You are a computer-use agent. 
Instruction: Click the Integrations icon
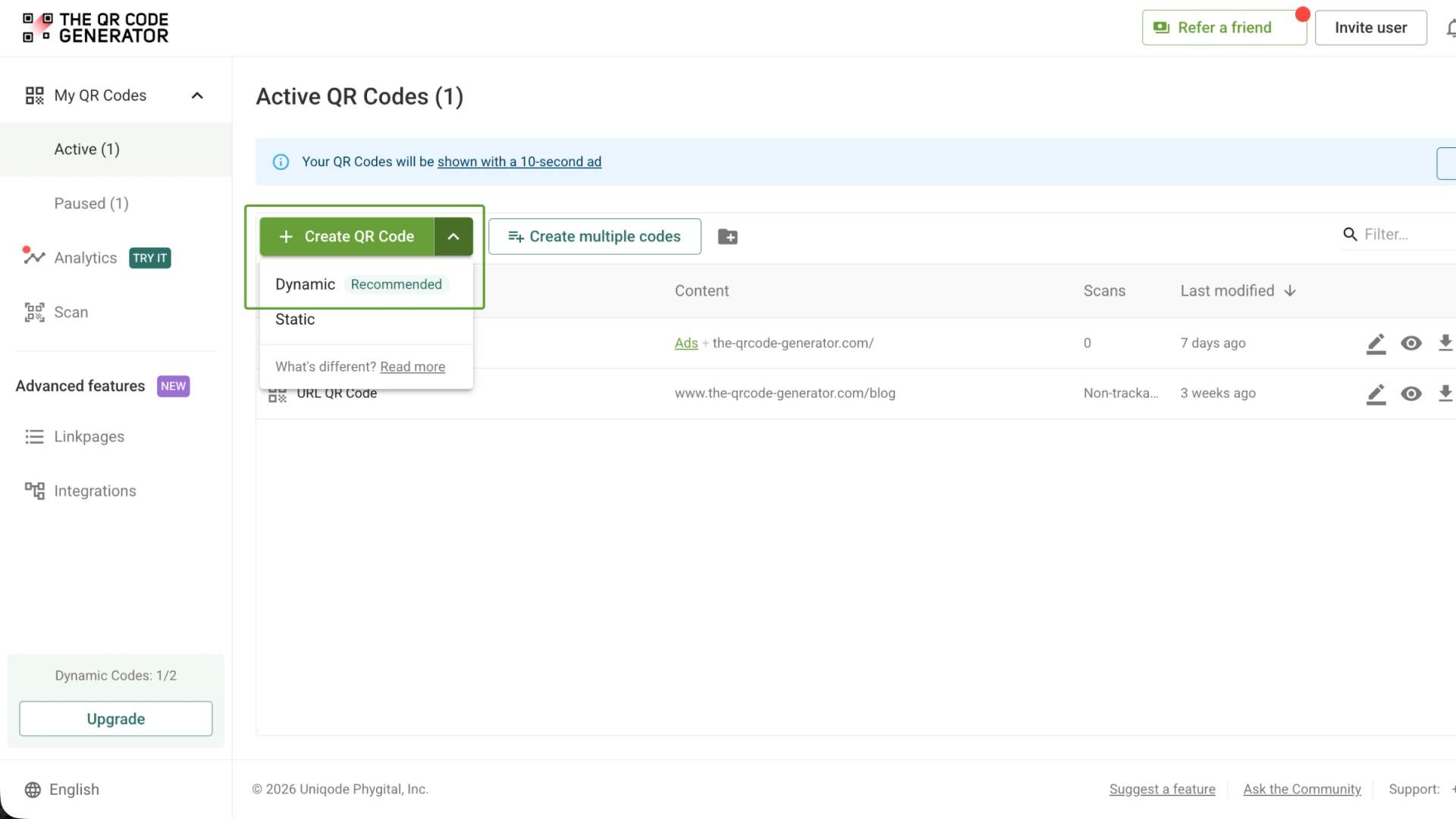(34, 491)
